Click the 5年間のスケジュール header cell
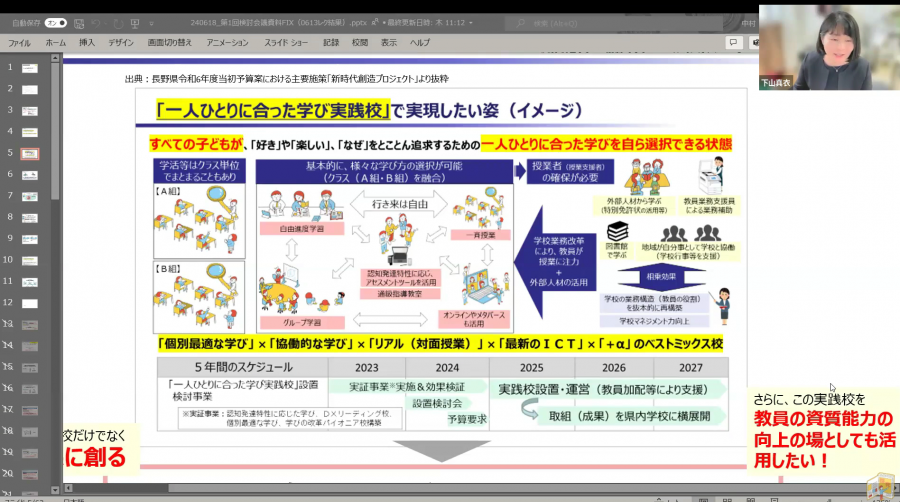Screen dimensions: 900x502 click(x=243, y=367)
